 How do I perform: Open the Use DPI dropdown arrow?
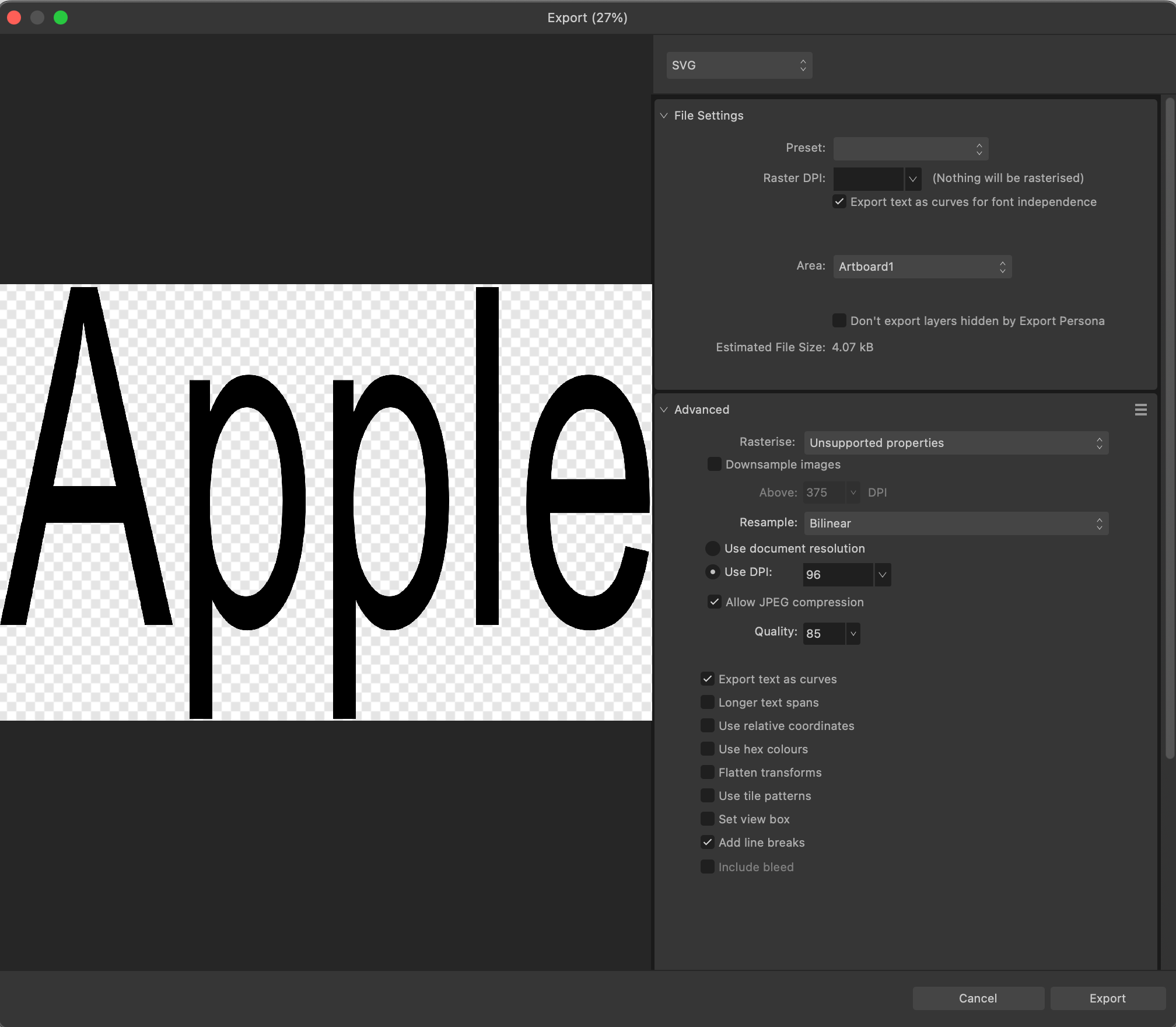point(883,575)
